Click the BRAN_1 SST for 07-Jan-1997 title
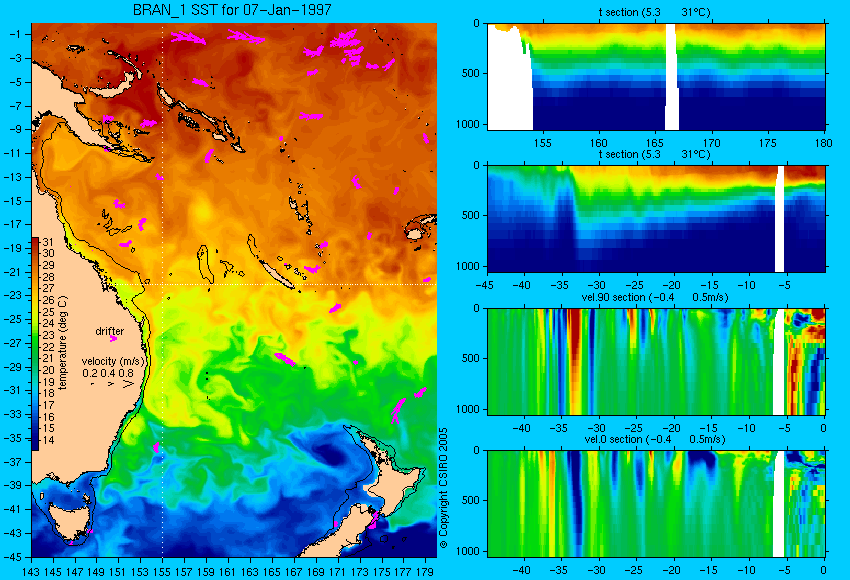This screenshot has height=580, width=850. click(232, 10)
